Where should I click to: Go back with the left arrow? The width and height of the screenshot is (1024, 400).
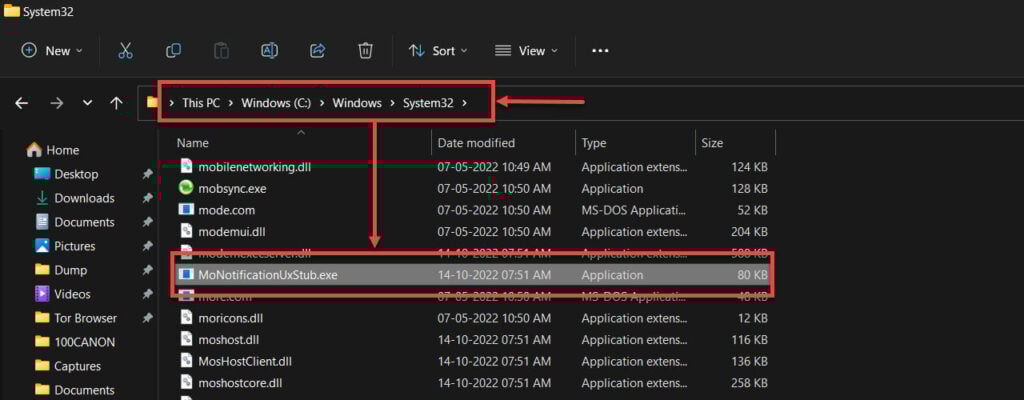coord(22,103)
